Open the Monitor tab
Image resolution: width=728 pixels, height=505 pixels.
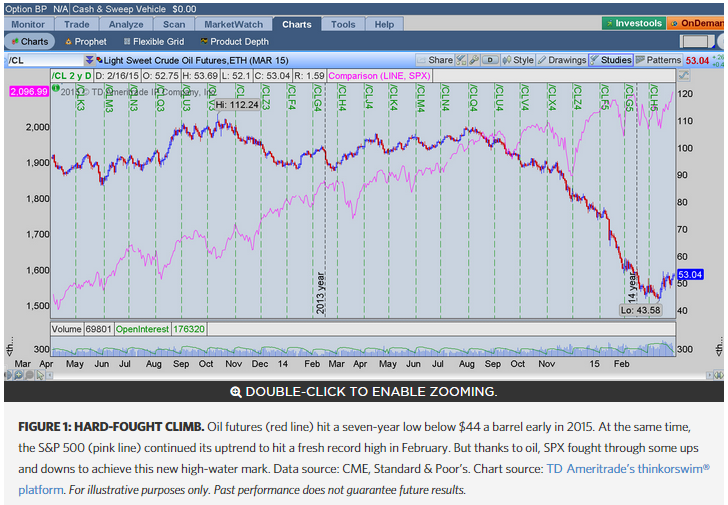28,24
